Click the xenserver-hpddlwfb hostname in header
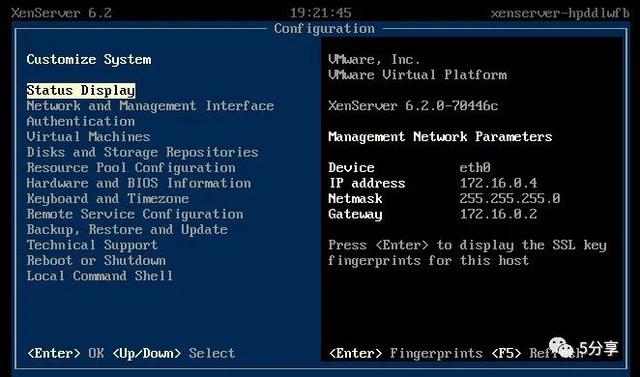640x377 pixels. pyautogui.click(x=560, y=13)
